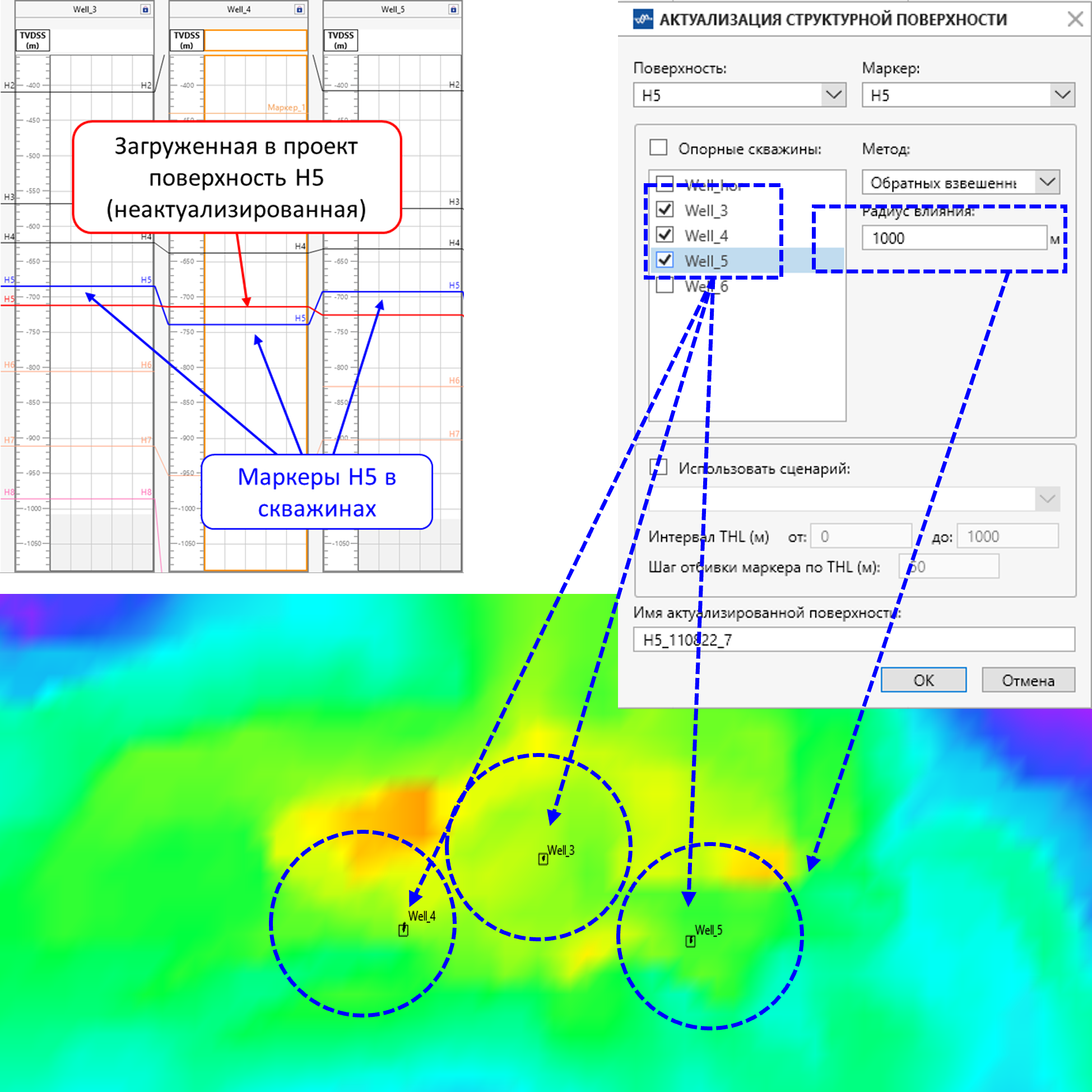Toggle the lock icon on Well_5 track
1092x1092 pixels.
point(453,10)
